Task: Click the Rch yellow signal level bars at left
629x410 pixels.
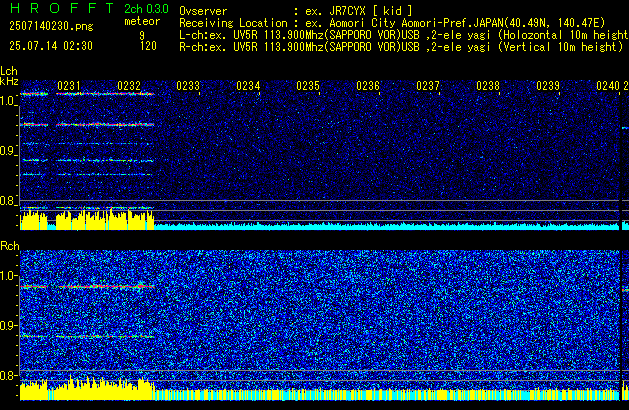Action: tap(87, 389)
